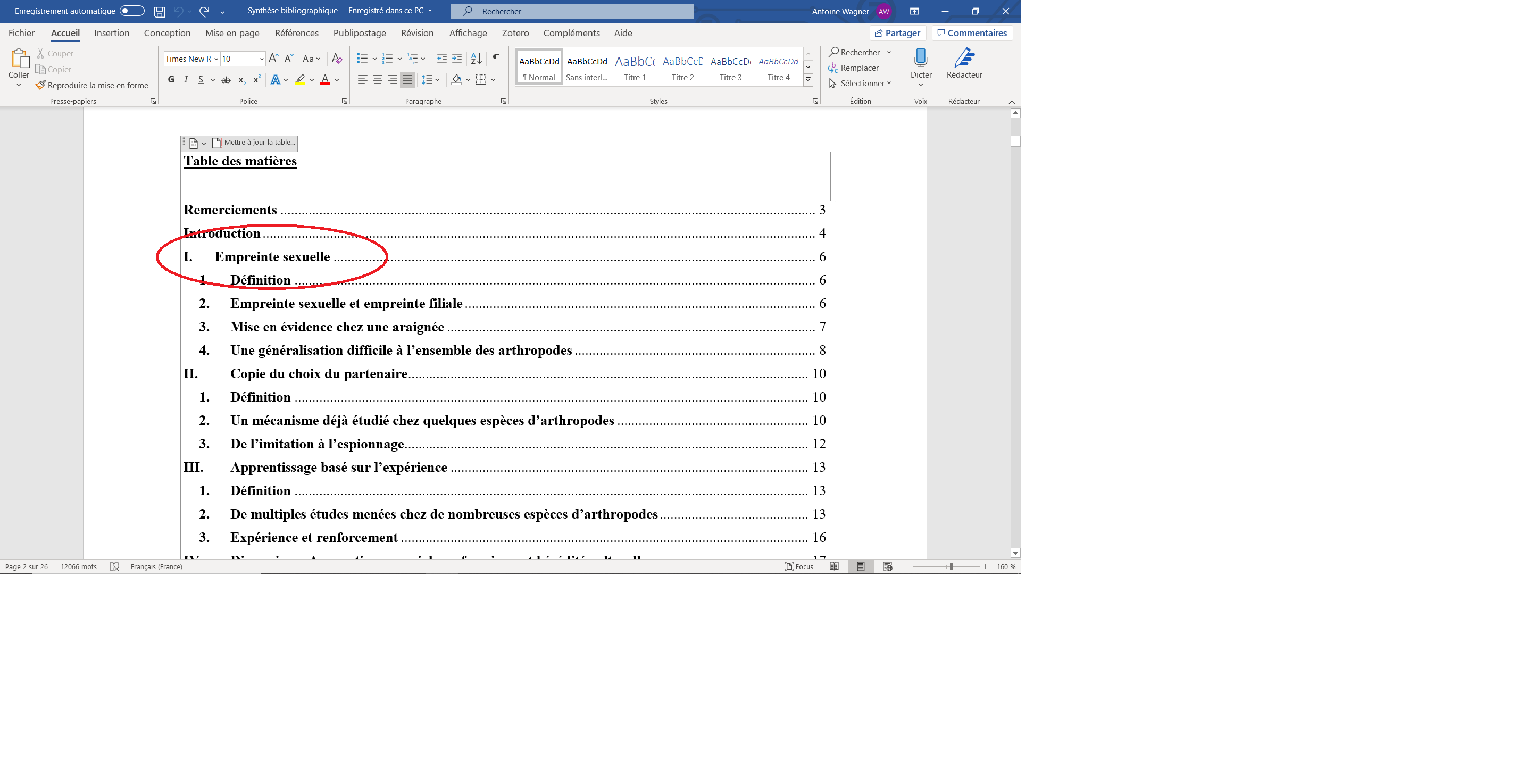Click the Coller paste icon

pyautogui.click(x=19, y=59)
